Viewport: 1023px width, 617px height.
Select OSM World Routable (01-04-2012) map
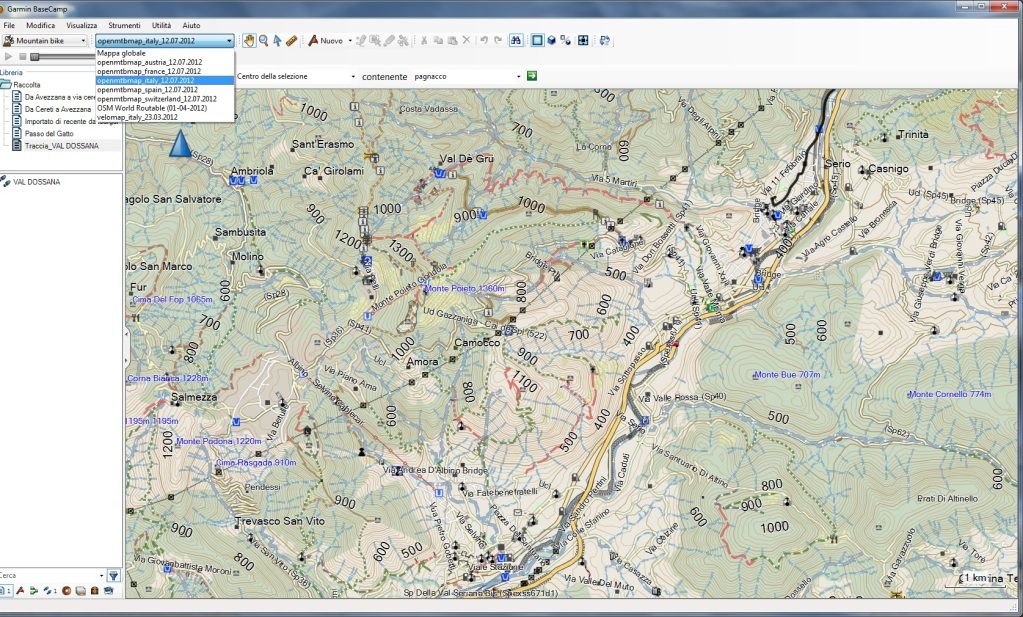tap(165, 108)
